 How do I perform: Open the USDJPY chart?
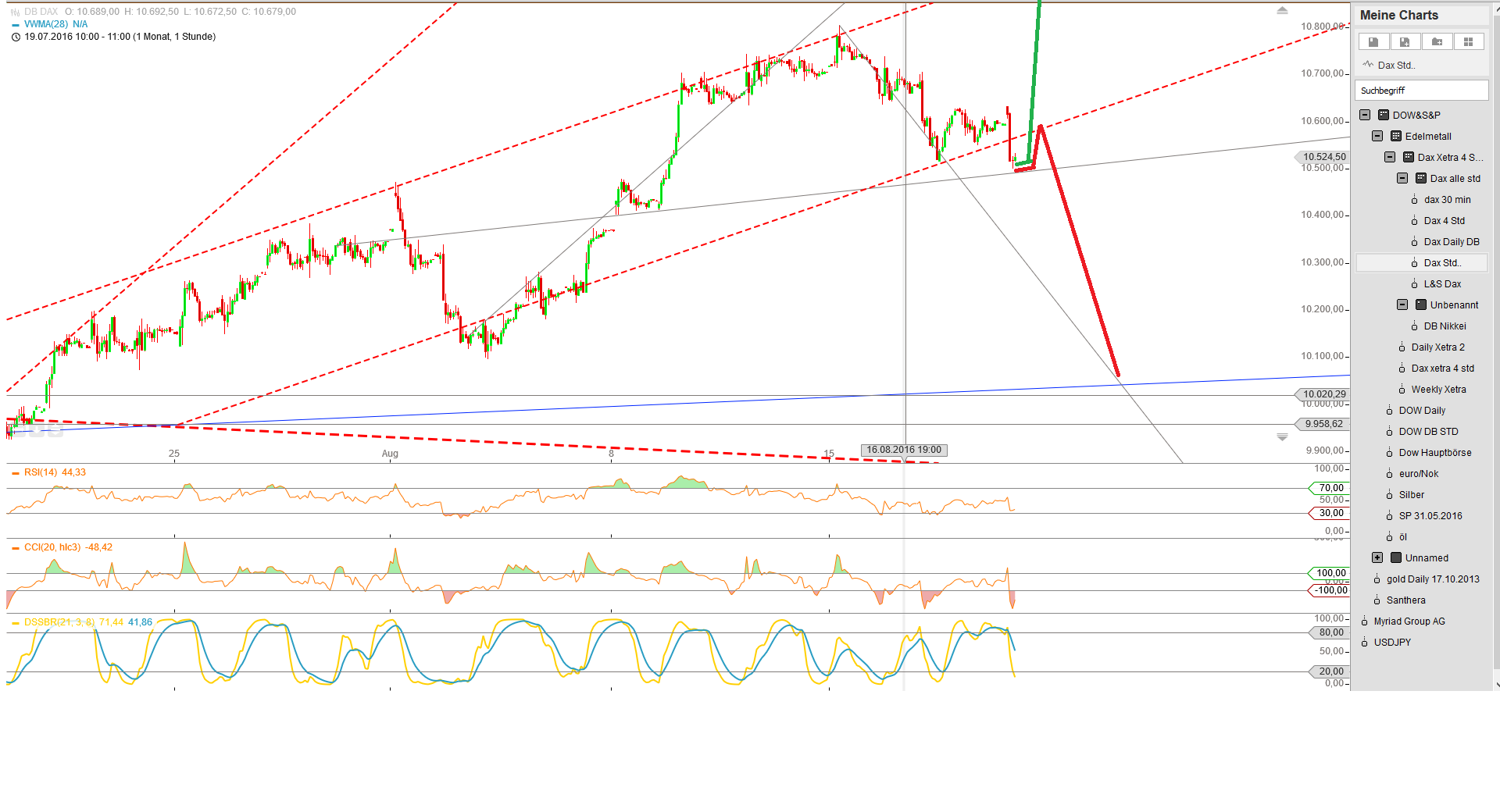[1392, 643]
